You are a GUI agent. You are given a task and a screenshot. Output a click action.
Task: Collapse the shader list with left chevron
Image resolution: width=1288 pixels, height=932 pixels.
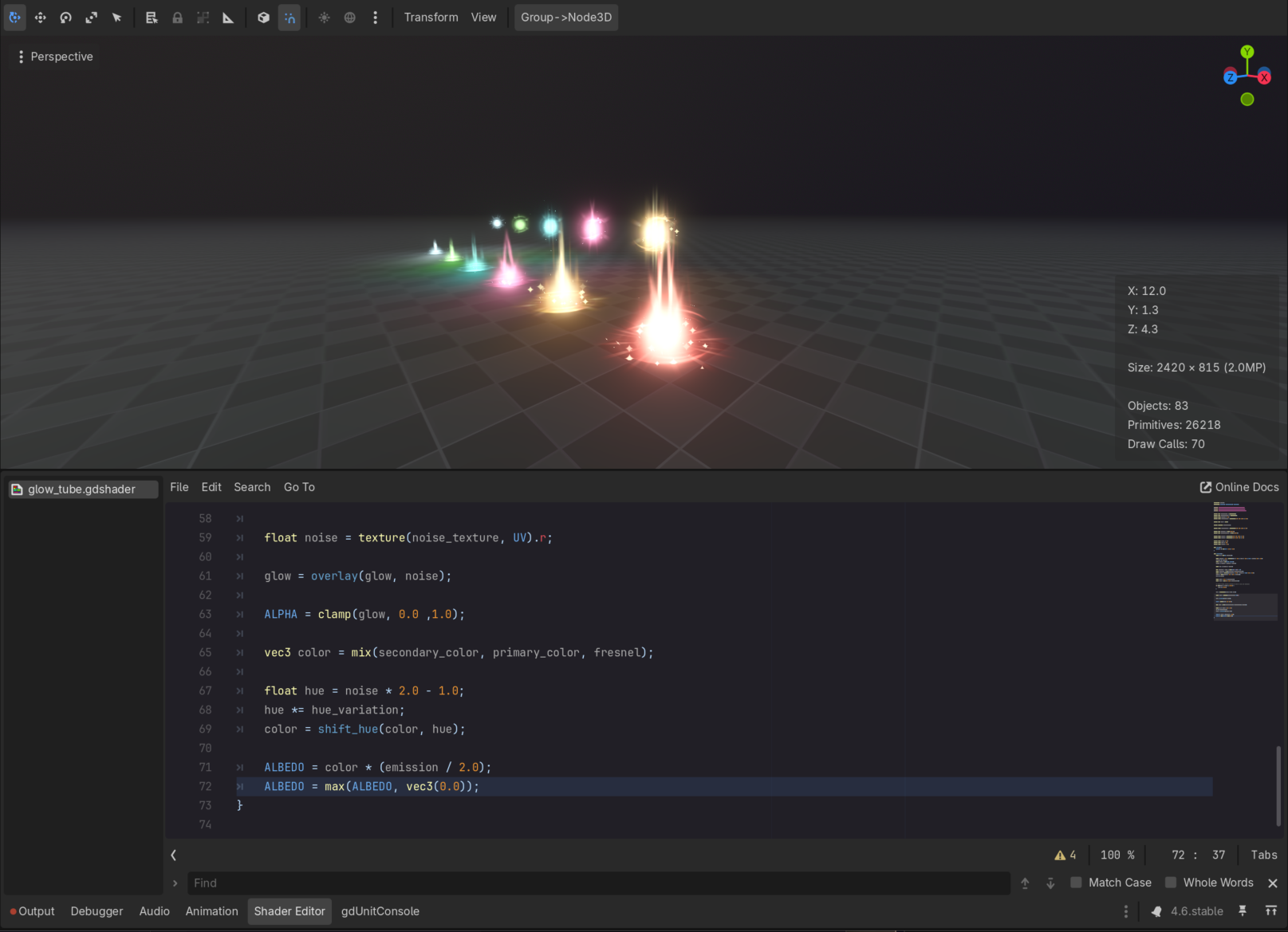click(173, 855)
